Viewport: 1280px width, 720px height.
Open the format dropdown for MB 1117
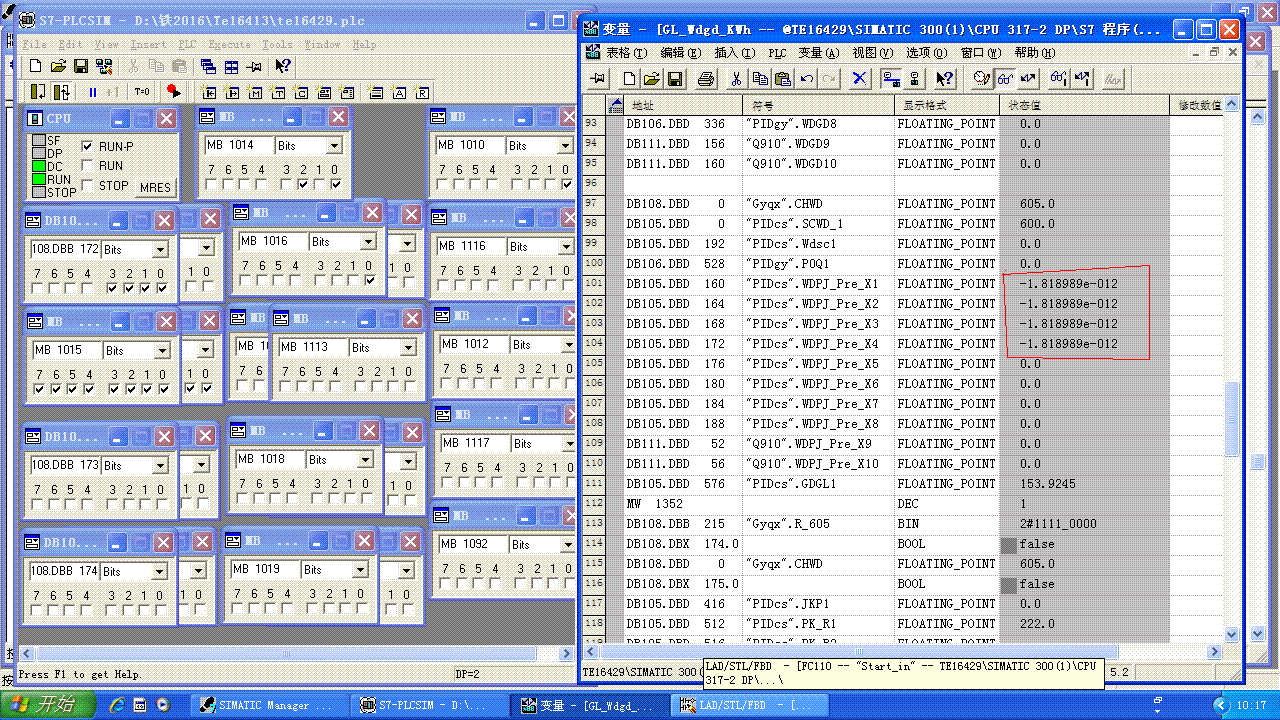[569, 443]
